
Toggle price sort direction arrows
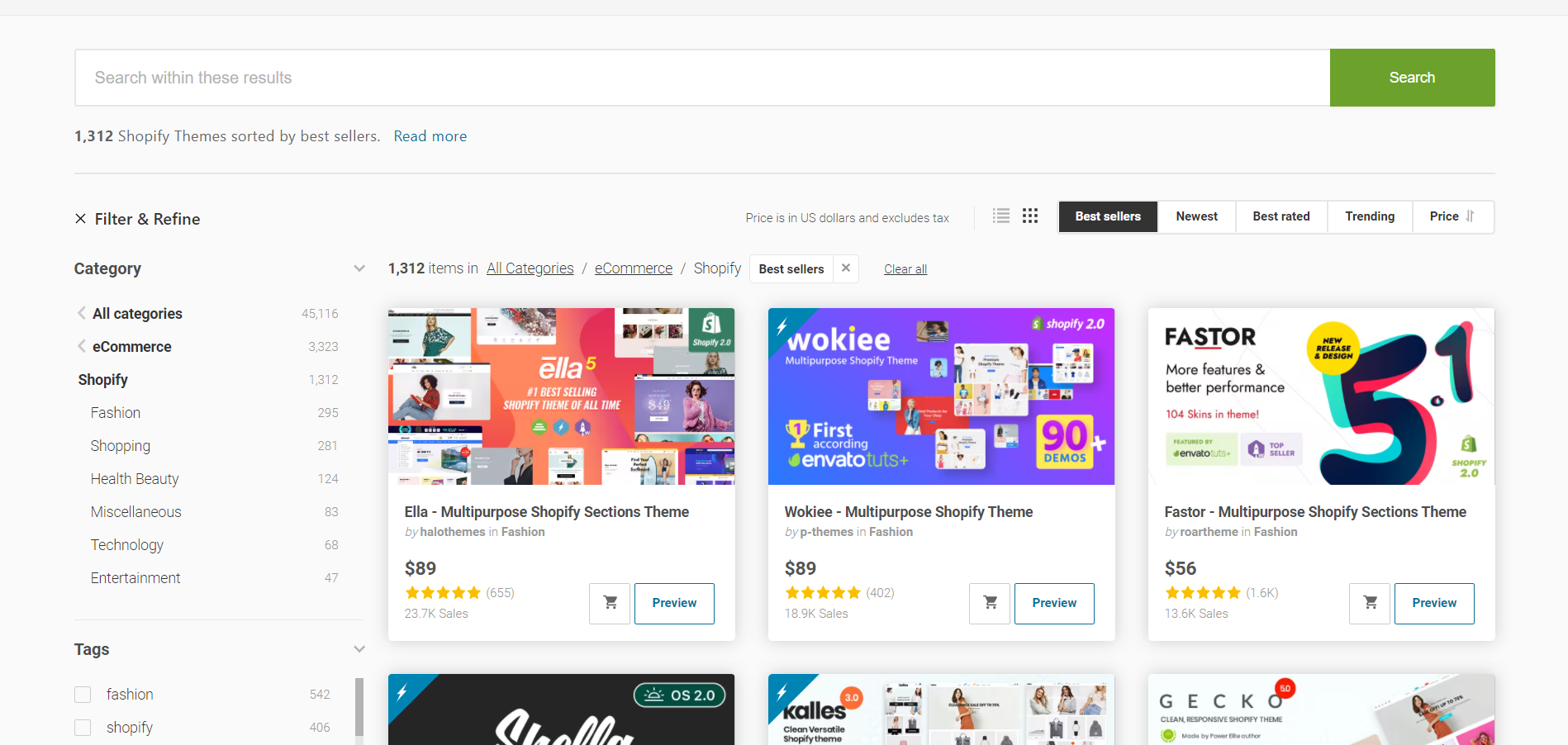click(x=1471, y=216)
